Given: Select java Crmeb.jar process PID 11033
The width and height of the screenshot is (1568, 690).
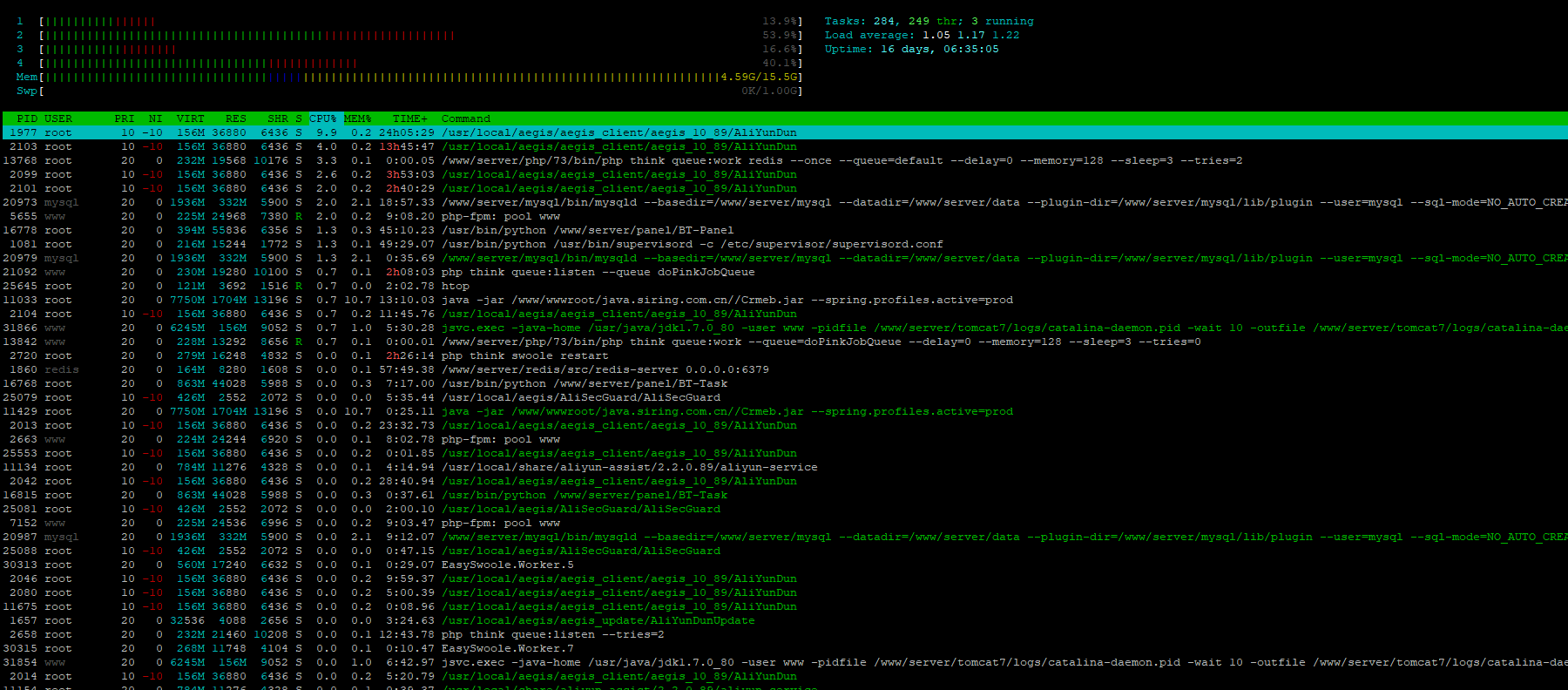Looking at the screenshot, I should click(x=784, y=300).
